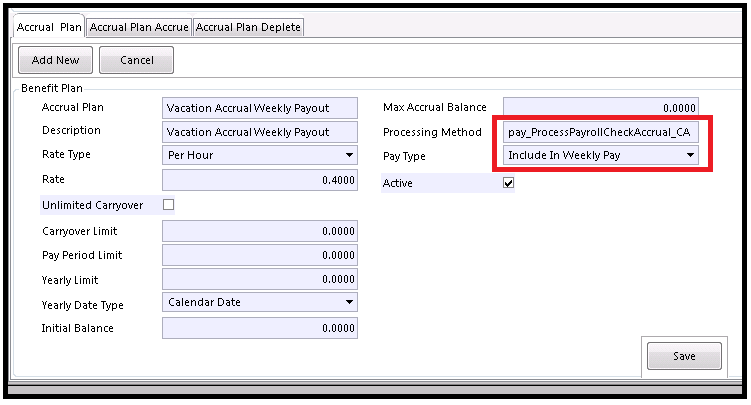This screenshot has height=405, width=751.
Task: Click the Add New button
Action: point(56,60)
